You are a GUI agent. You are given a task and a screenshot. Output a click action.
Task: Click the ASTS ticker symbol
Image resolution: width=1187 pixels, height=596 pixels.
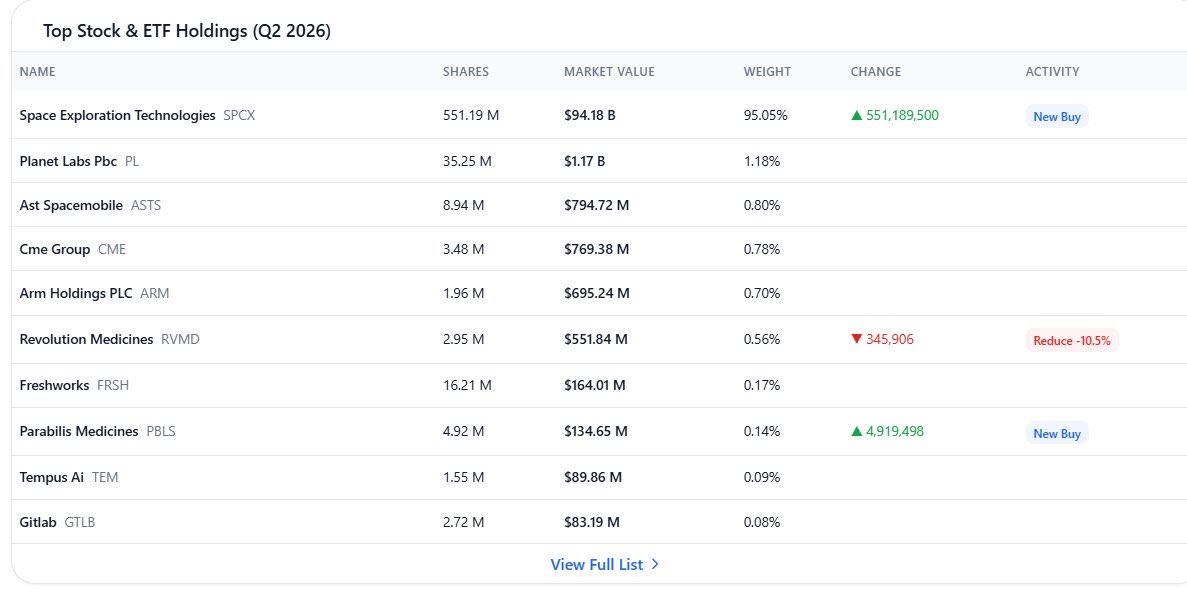tap(145, 204)
